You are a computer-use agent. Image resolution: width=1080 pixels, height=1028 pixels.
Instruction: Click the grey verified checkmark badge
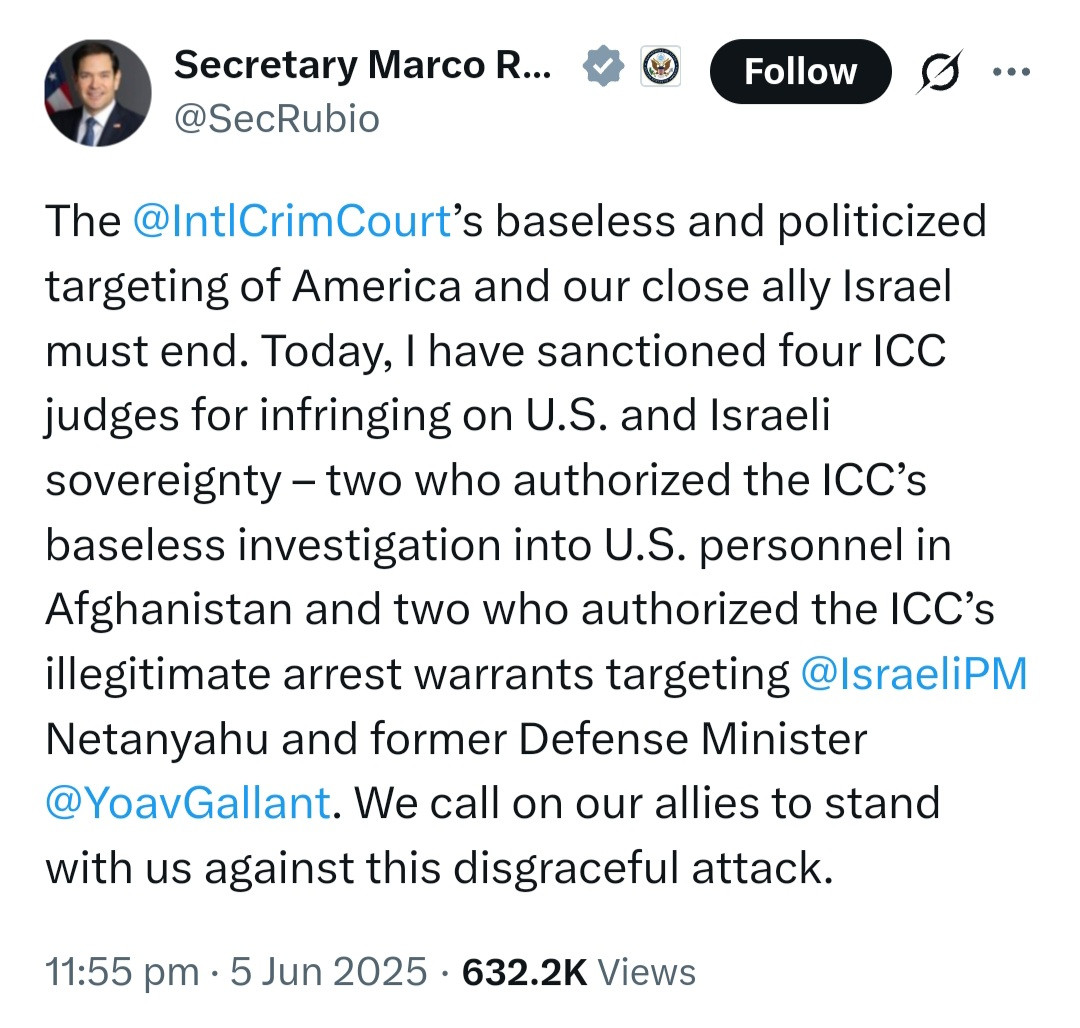(x=602, y=69)
